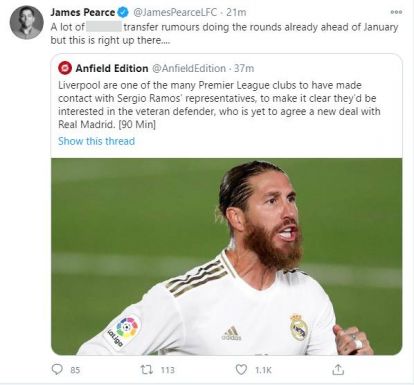The height and width of the screenshot is (385, 414).
Task: Click James Pearce verified badge
Action: [x=123, y=13]
